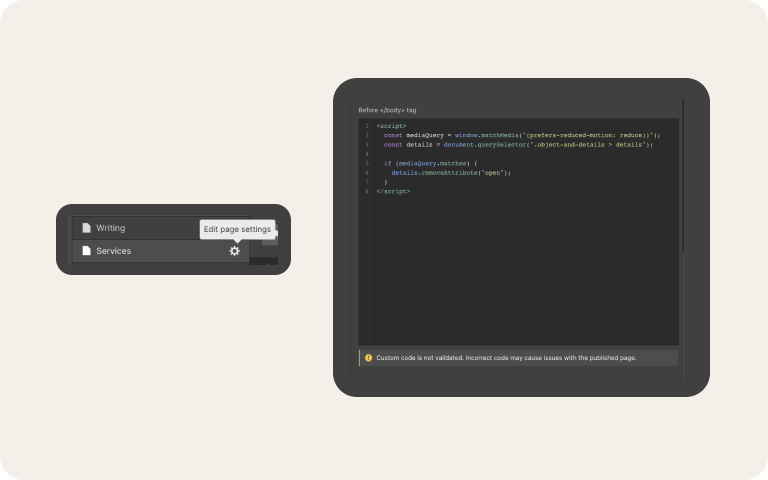
Task: Click the const mediaQuery code line
Action: [x=522, y=135]
